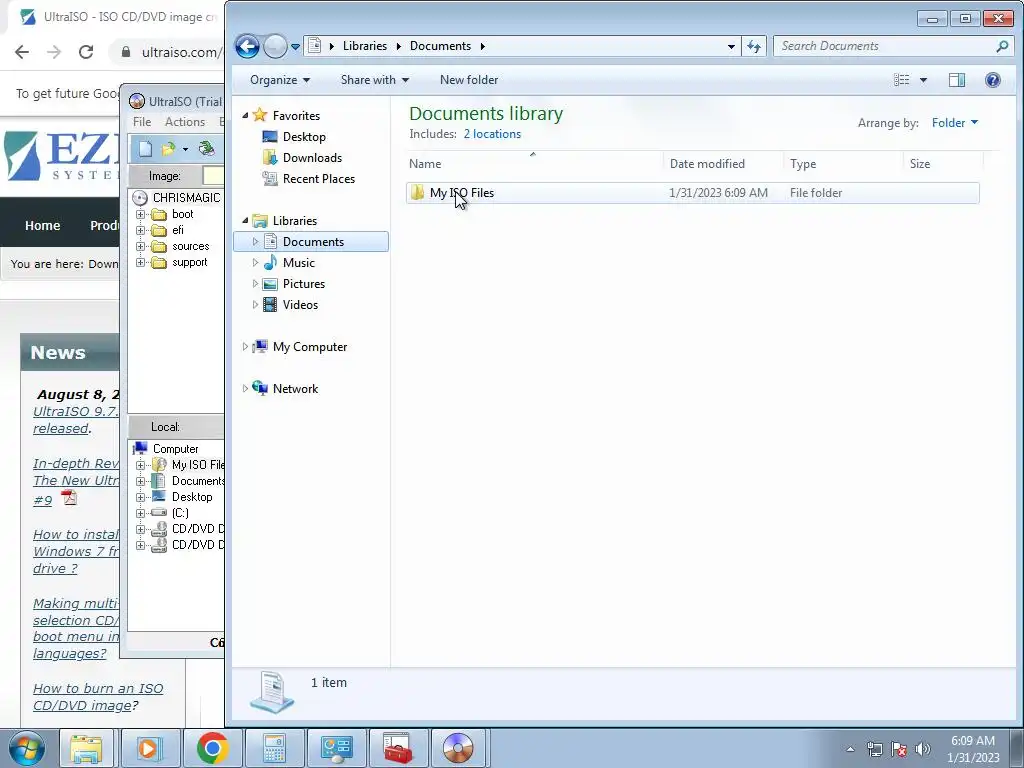This screenshot has height=768, width=1024.
Task: Select the support folder in UltraISO
Action: (189, 263)
